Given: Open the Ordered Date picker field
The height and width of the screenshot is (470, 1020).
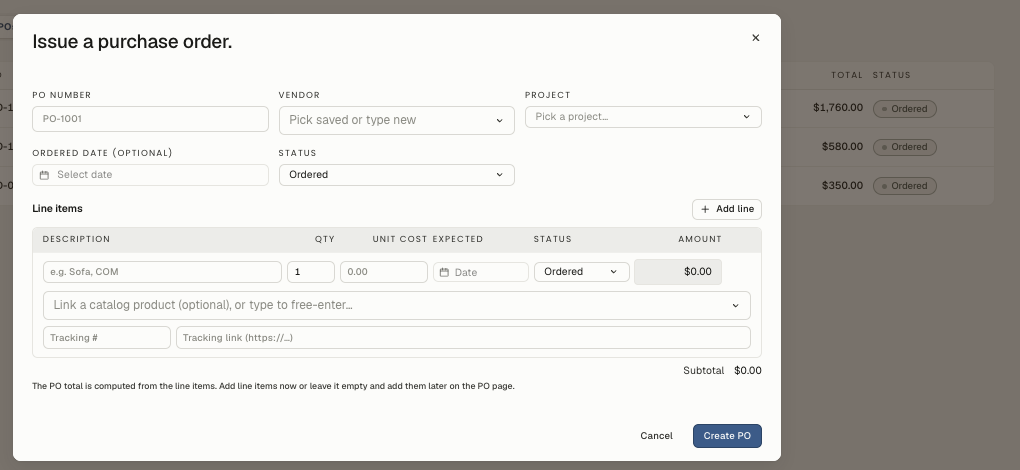Looking at the screenshot, I should pos(150,175).
